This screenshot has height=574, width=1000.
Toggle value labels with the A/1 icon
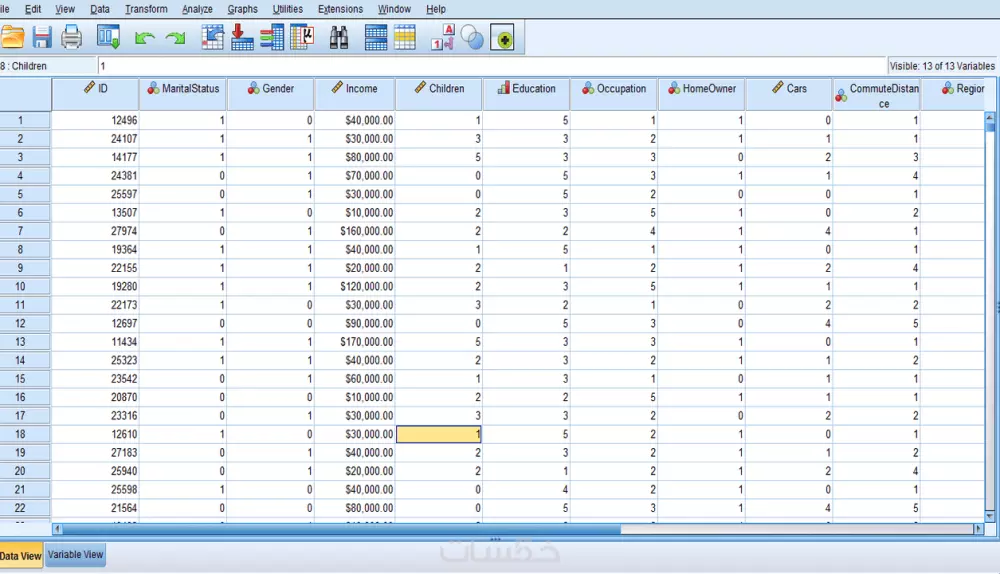443,38
